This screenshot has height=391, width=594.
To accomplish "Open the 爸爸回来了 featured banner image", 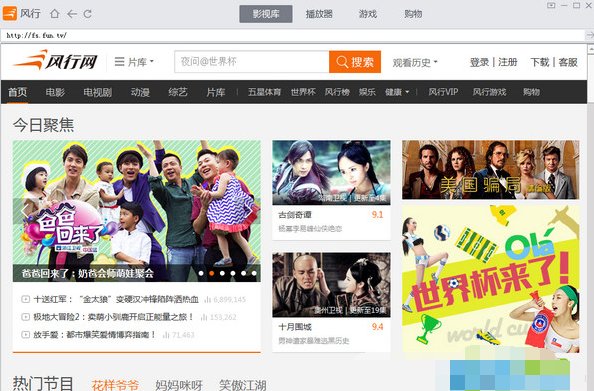I will pyautogui.click(x=137, y=211).
